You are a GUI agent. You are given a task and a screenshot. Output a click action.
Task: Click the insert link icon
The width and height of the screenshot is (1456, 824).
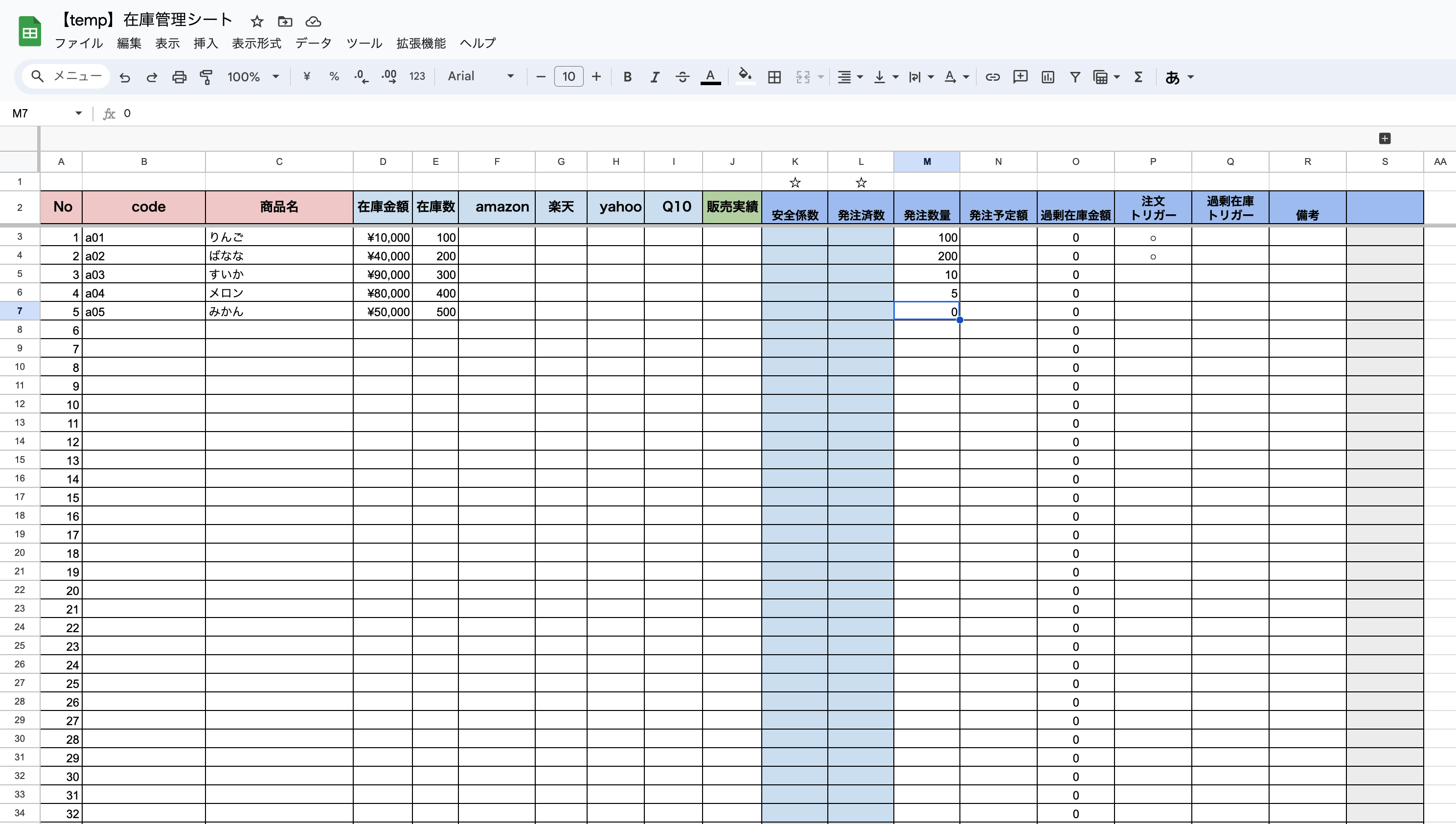[x=992, y=77]
